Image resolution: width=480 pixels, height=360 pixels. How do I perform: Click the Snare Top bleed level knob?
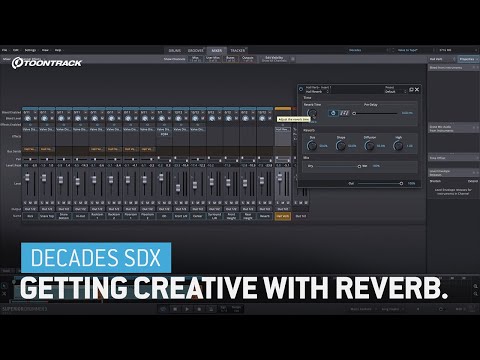pyautogui.click(x=45, y=118)
